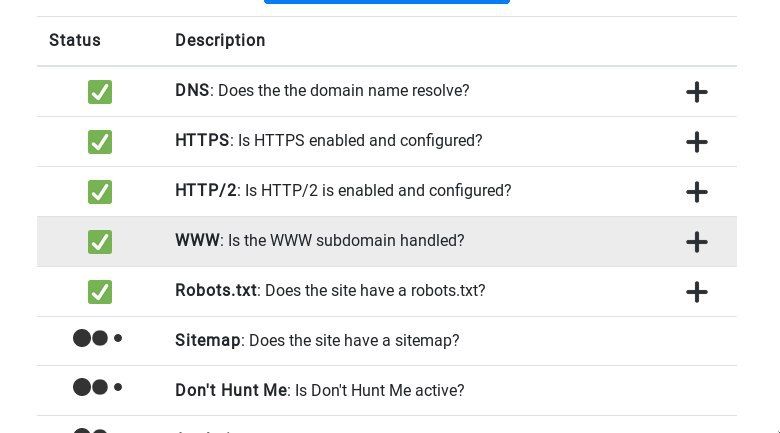Click the blue button above the table

[x=386, y=2]
